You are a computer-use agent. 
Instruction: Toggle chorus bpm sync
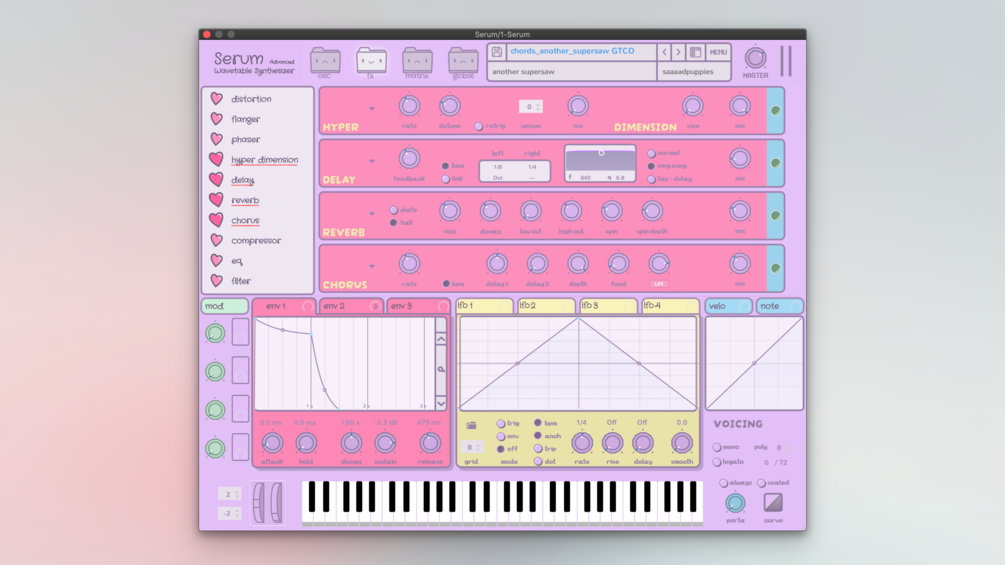pyautogui.click(x=446, y=284)
